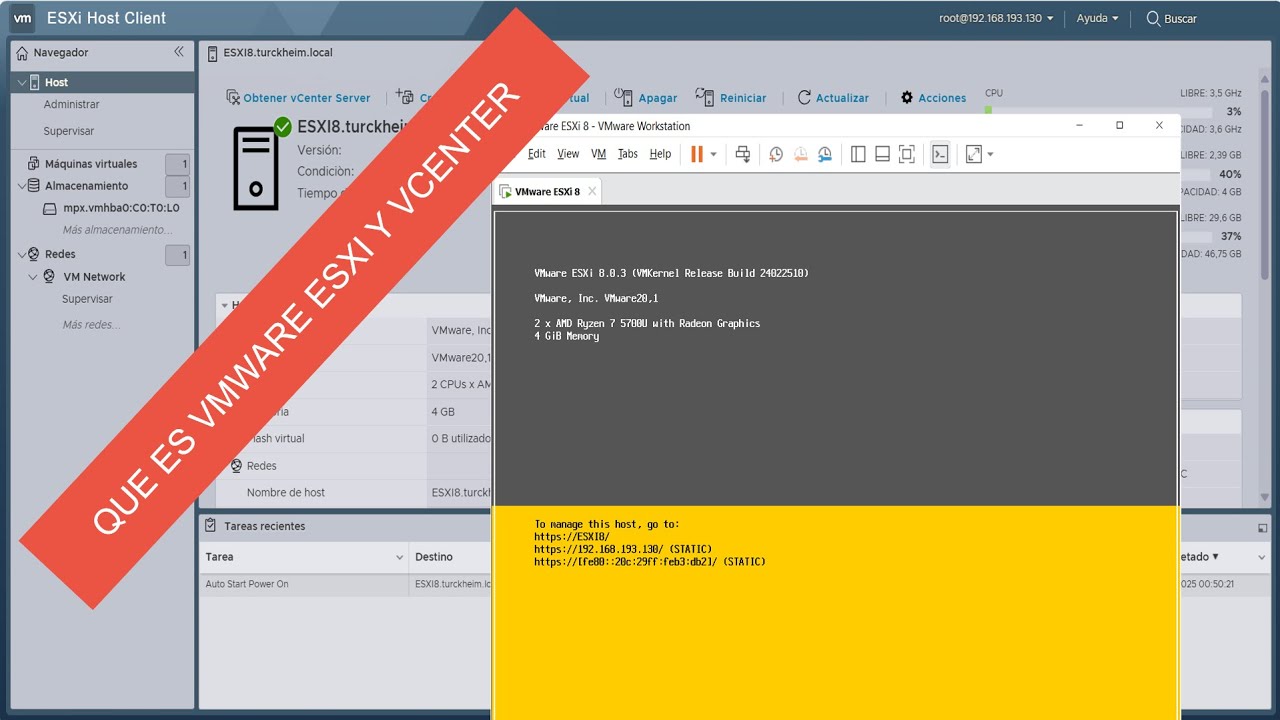This screenshot has height=720, width=1280.
Task: Click Administrar under Host
Action: 71,104
